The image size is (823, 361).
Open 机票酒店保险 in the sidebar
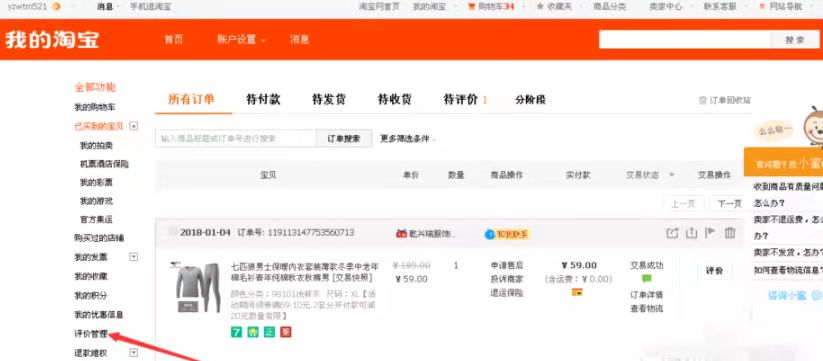pos(104,164)
